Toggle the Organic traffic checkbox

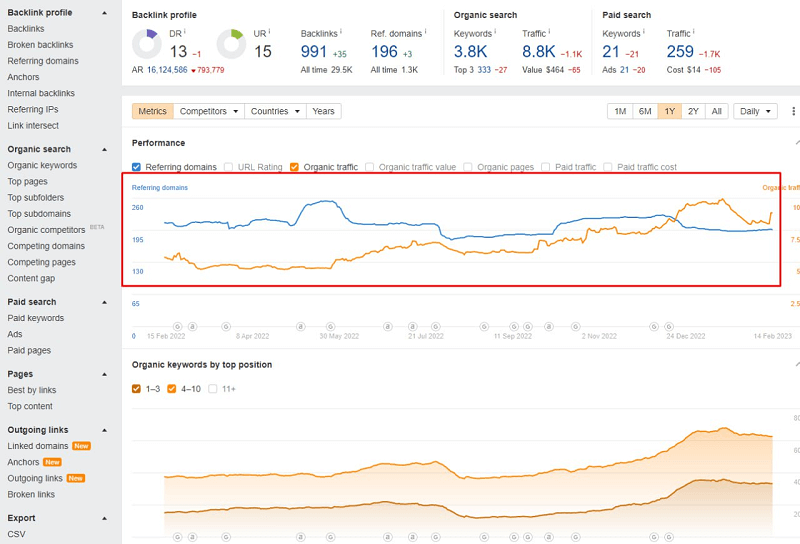click(x=294, y=167)
